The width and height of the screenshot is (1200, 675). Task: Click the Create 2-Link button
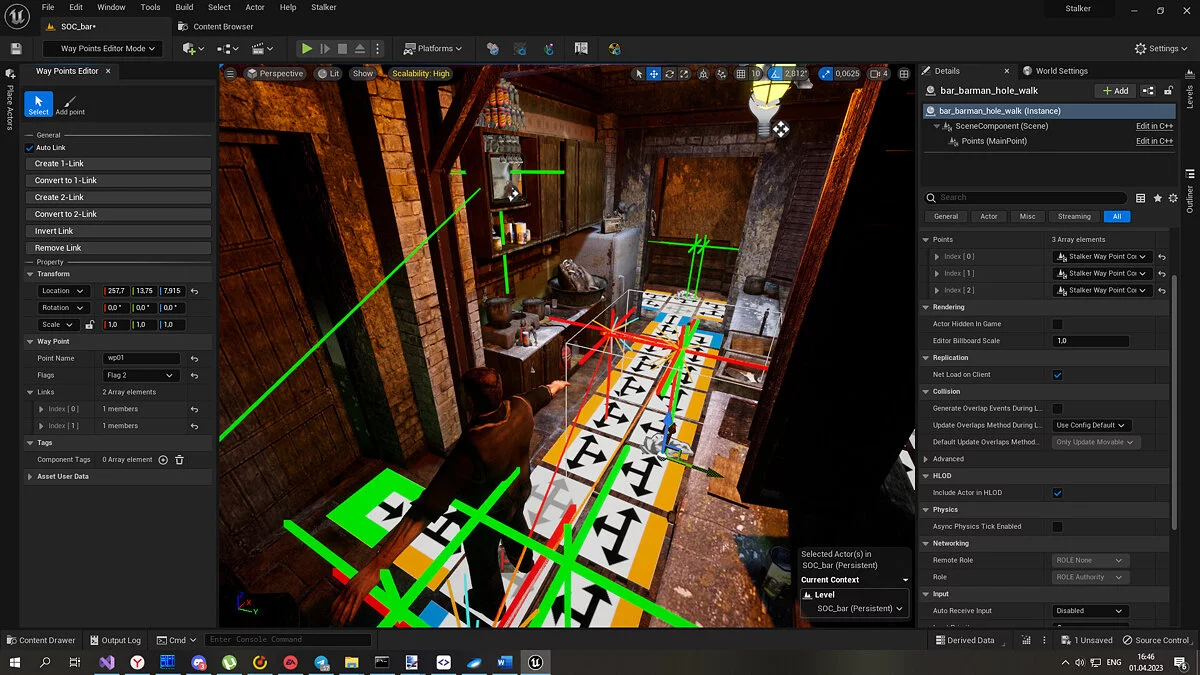click(118, 197)
